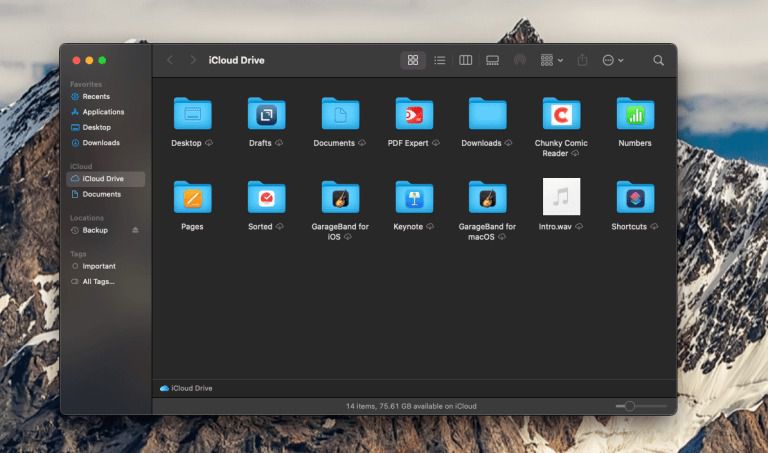Image resolution: width=768 pixels, height=453 pixels.
Task: Select Recents in the sidebar
Action: [96, 96]
